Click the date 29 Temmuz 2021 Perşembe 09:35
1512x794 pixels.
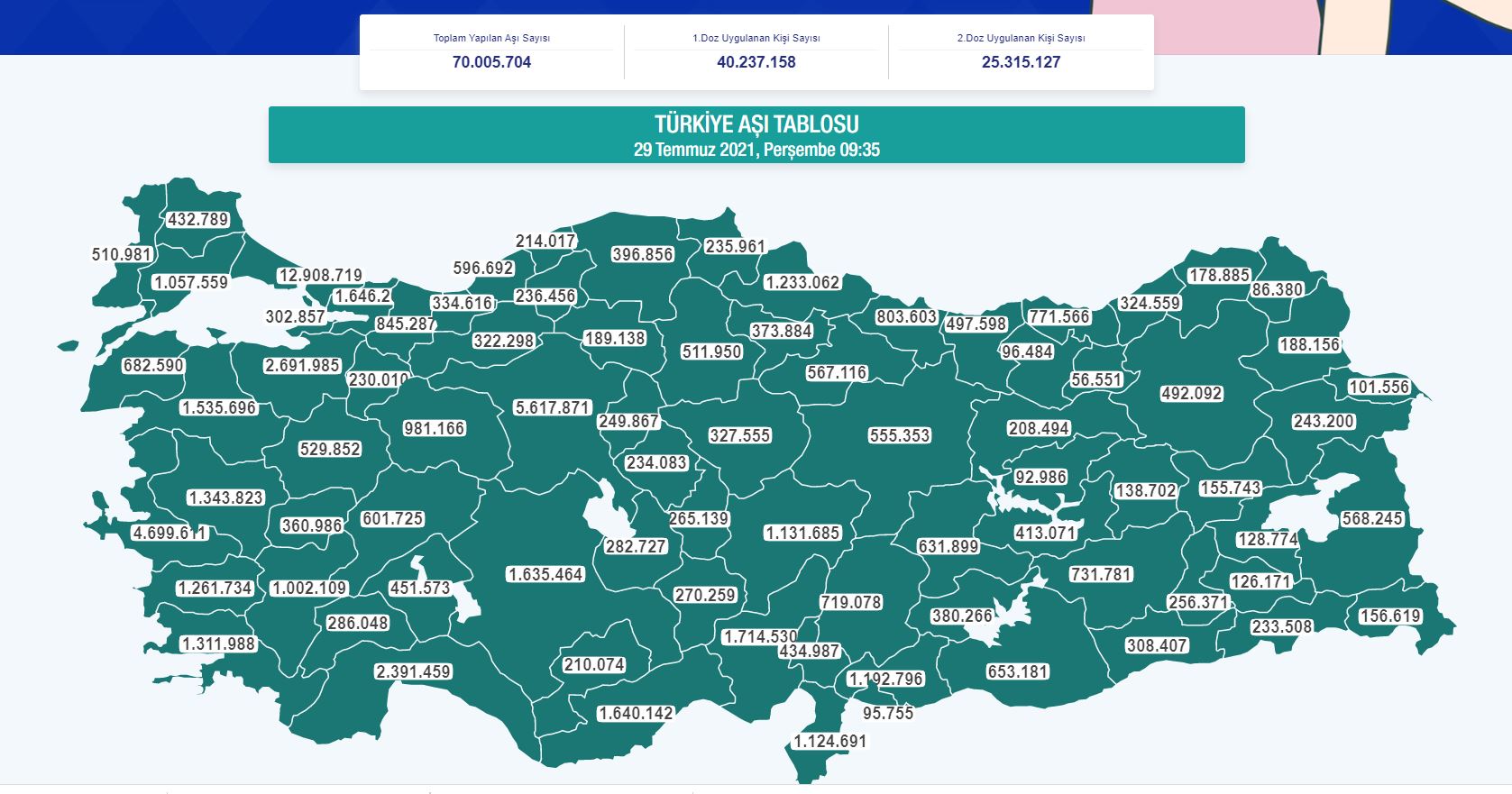click(756, 150)
